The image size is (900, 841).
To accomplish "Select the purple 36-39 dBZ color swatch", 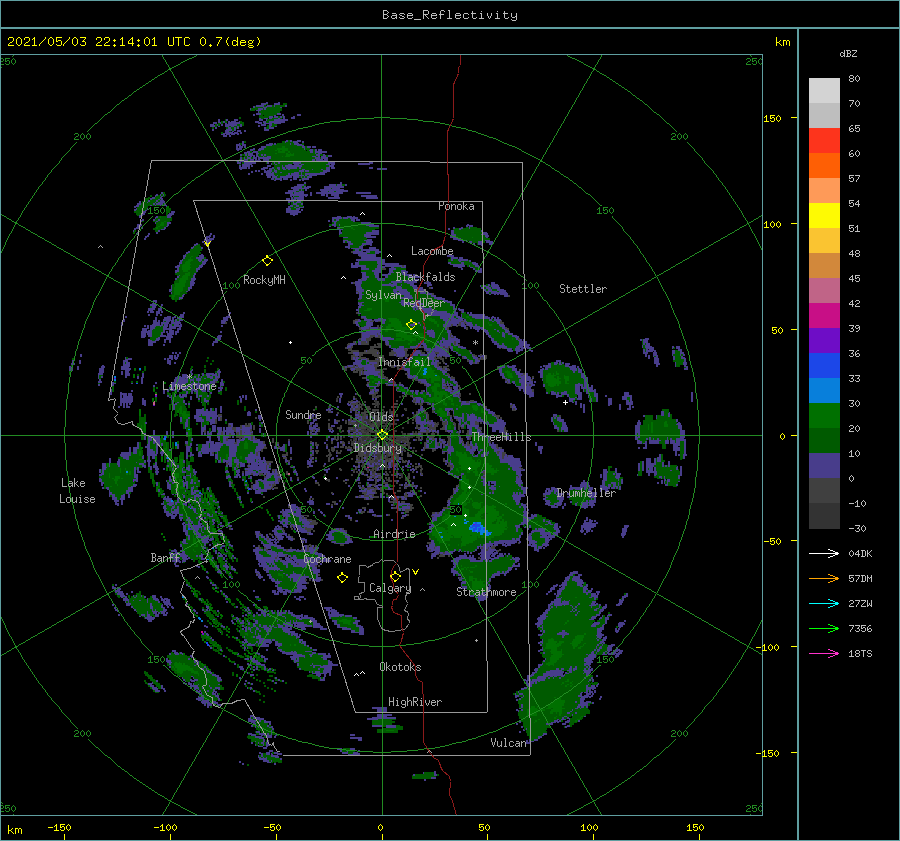I will tap(824, 340).
